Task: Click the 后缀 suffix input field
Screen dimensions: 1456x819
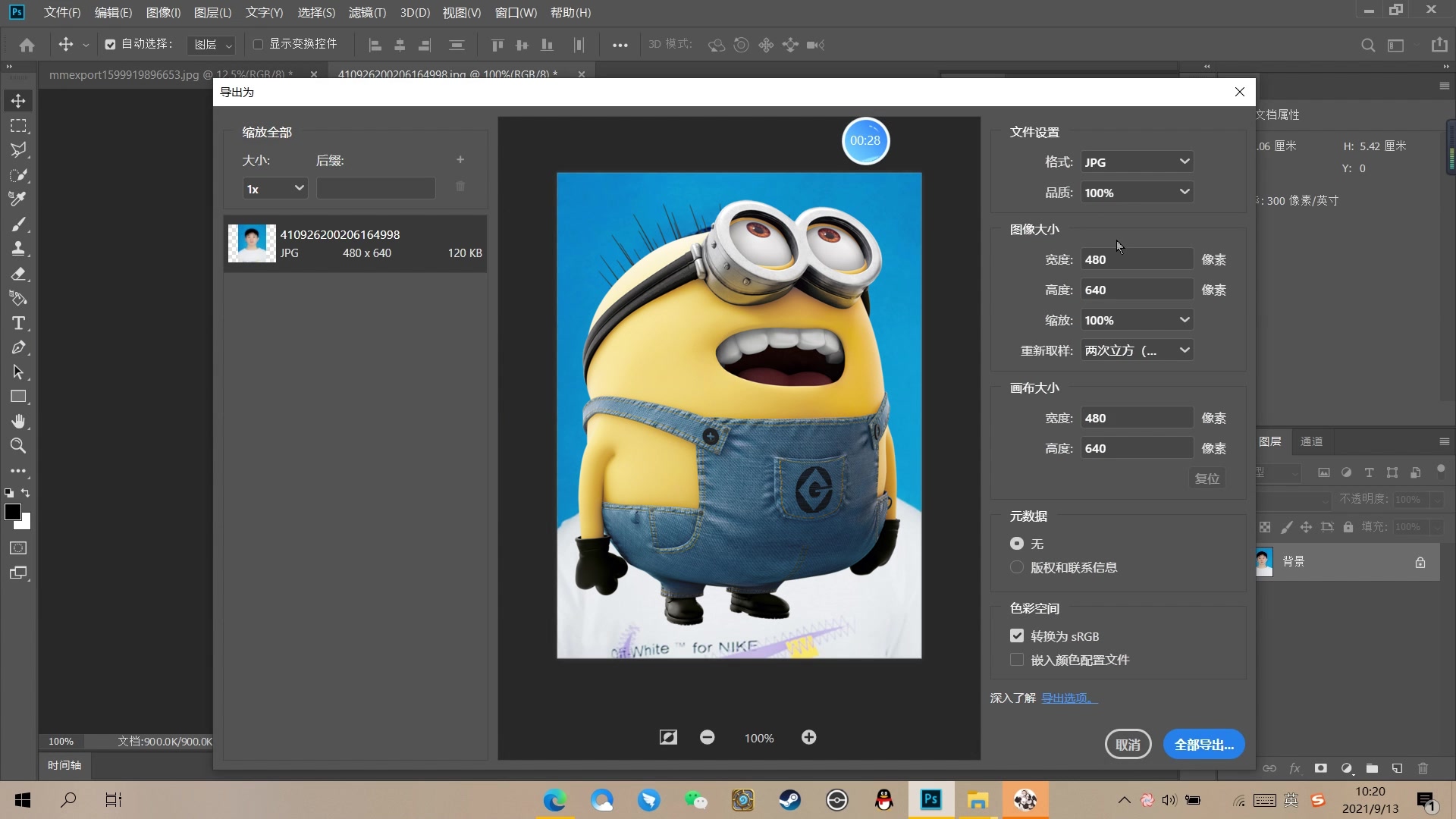Action: click(376, 188)
